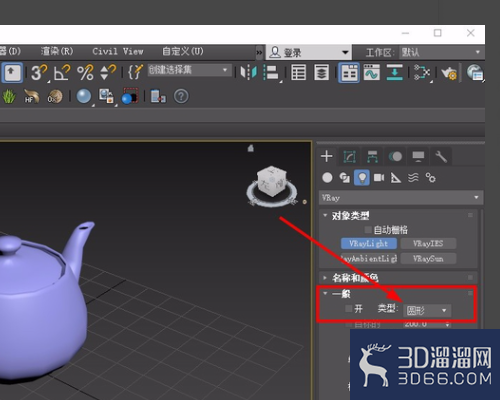The height and width of the screenshot is (400, 500).
Task: Click the VRayIES button
Action: 428,244
